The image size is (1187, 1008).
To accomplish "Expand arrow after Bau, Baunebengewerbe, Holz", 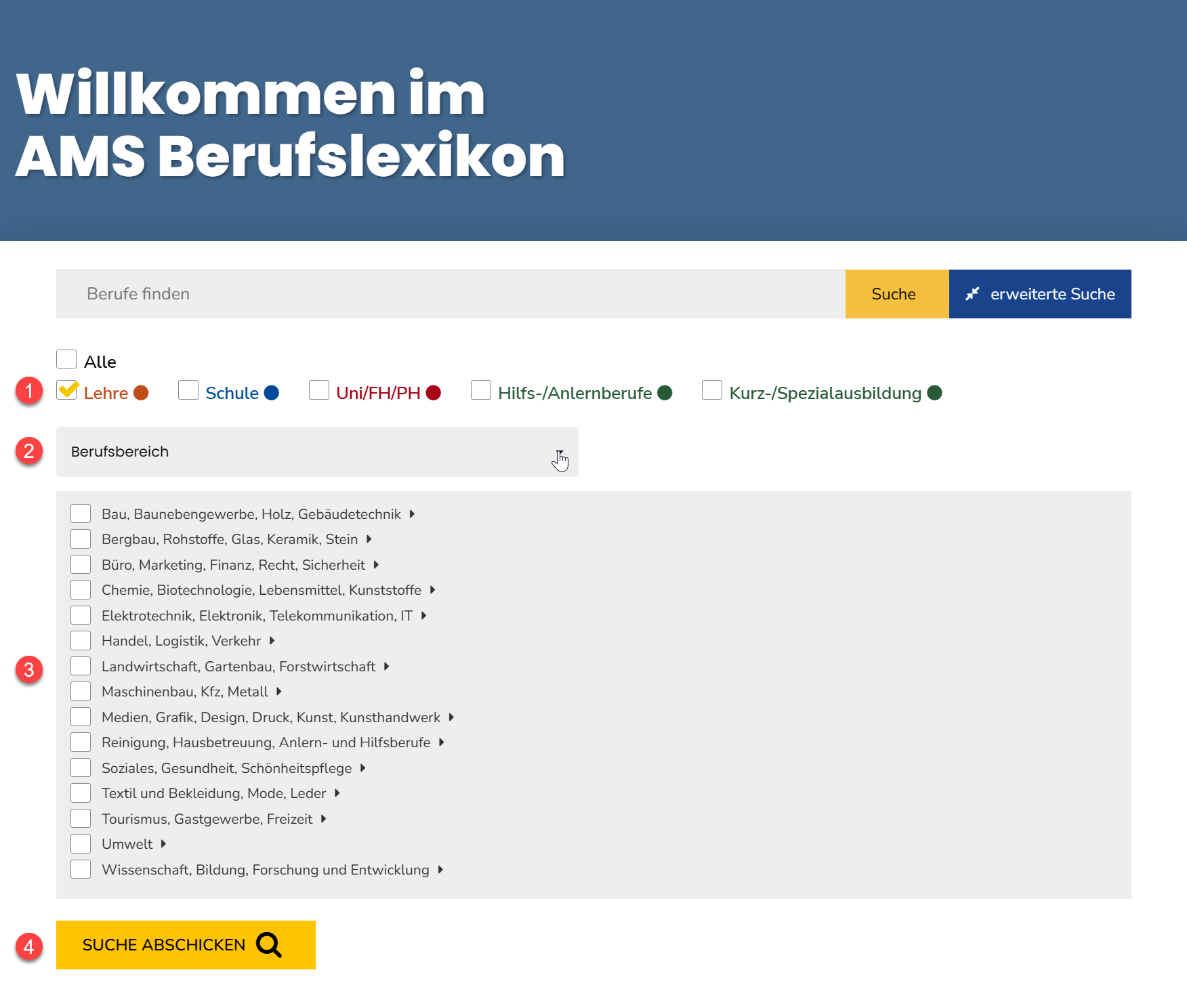I will (x=412, y=514).
